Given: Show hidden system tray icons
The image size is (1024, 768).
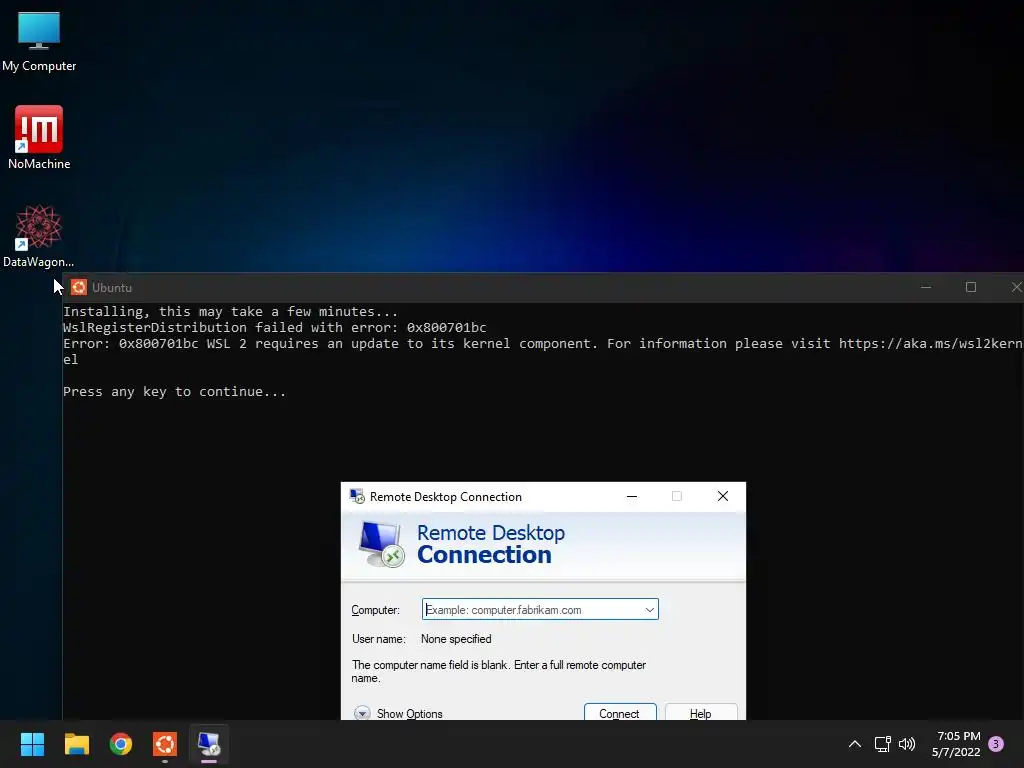Looking at the screenshot, I should pos(855,744).
